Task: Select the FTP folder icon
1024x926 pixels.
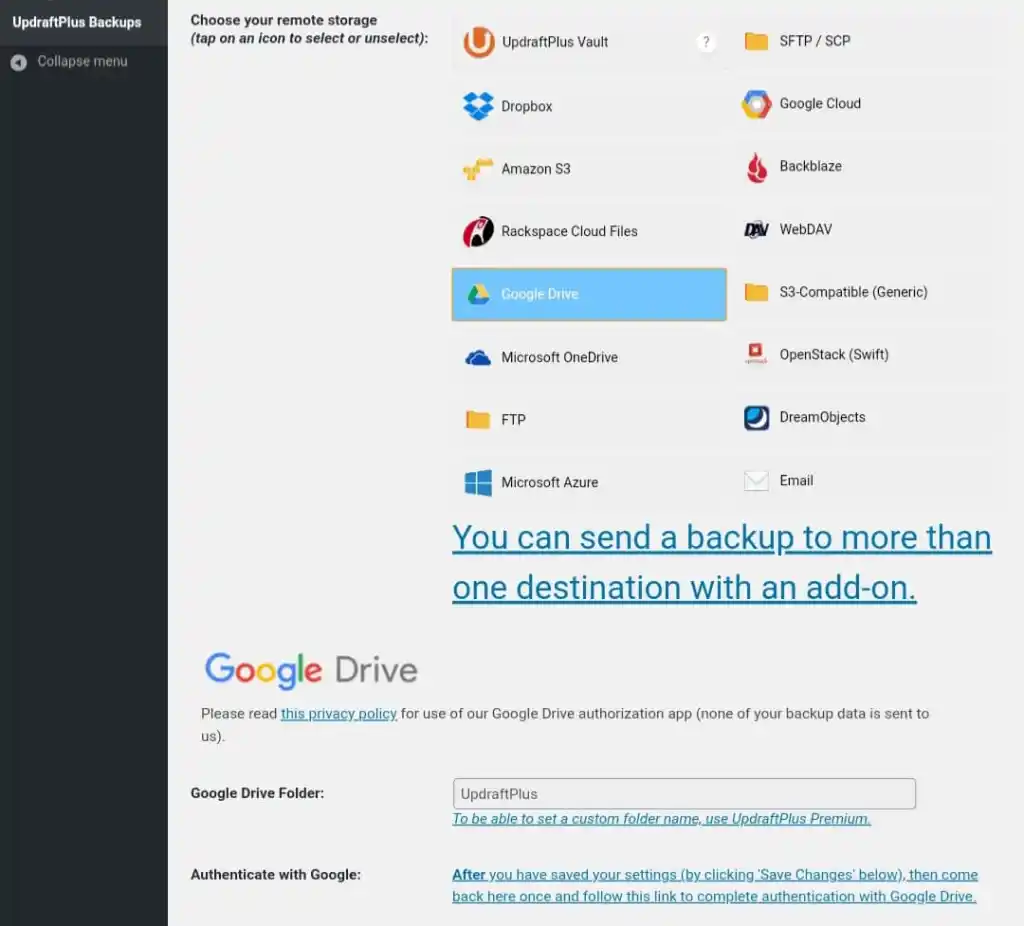Action: [477, 419]
